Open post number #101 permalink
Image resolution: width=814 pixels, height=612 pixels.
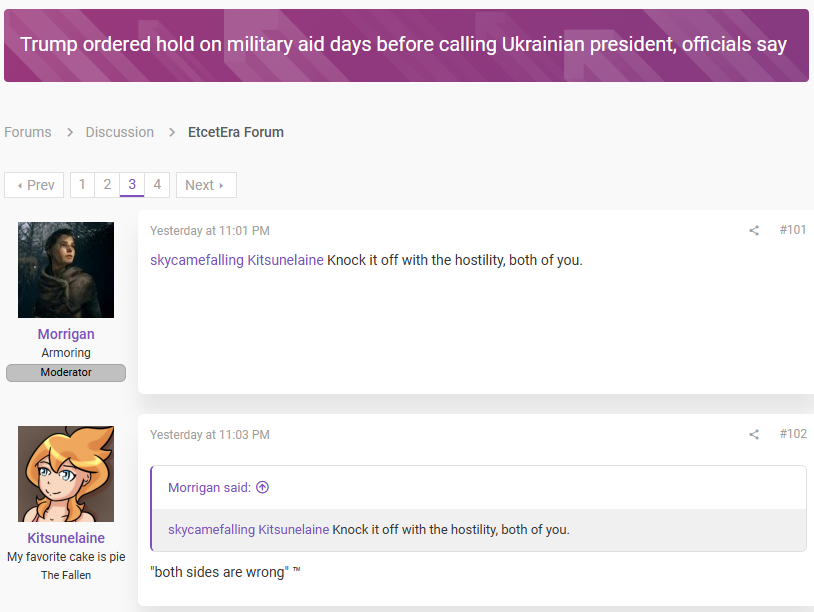(793, 229)
